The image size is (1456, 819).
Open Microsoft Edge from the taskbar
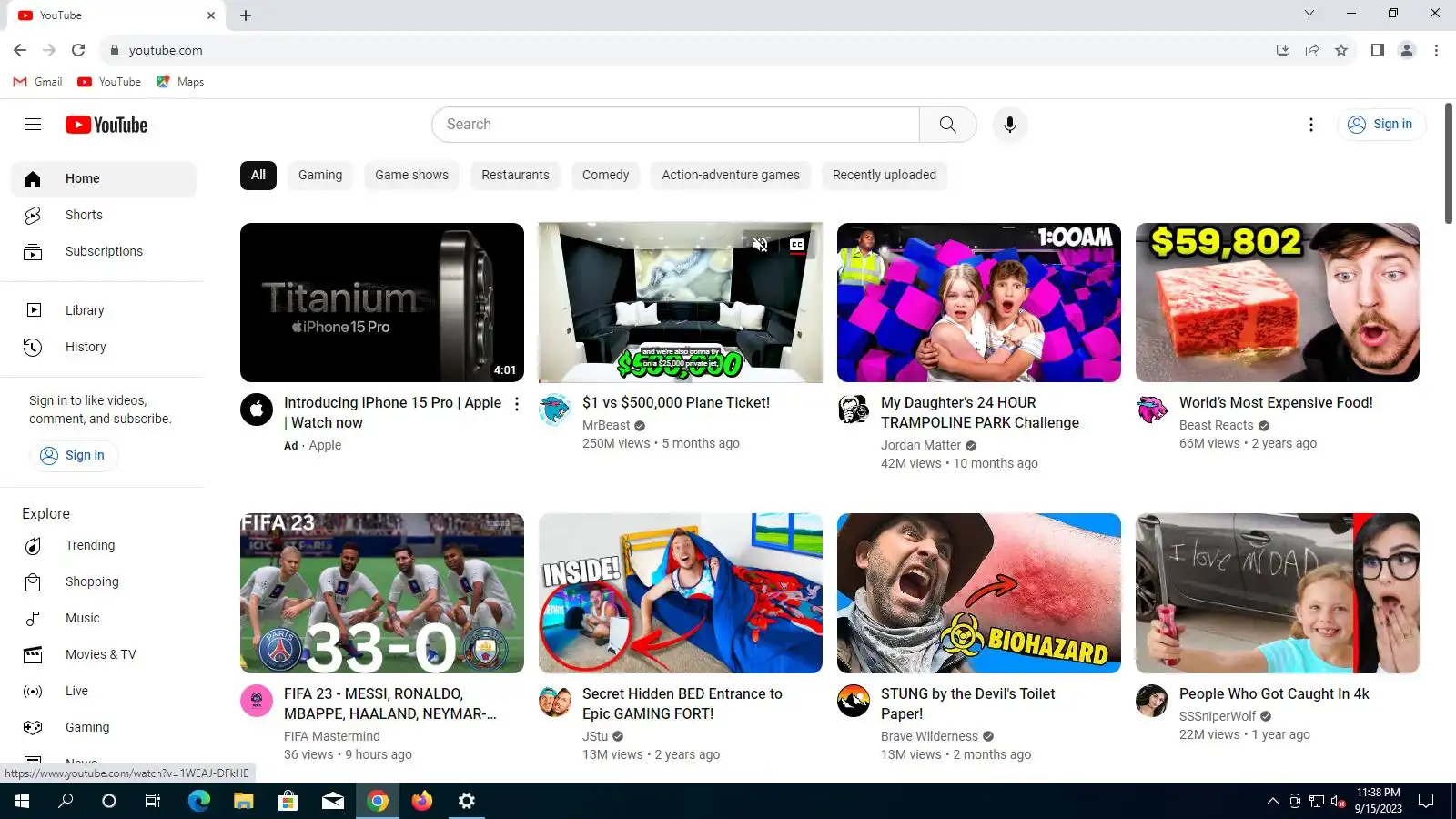pyautogui.click(x=198, y=801)
